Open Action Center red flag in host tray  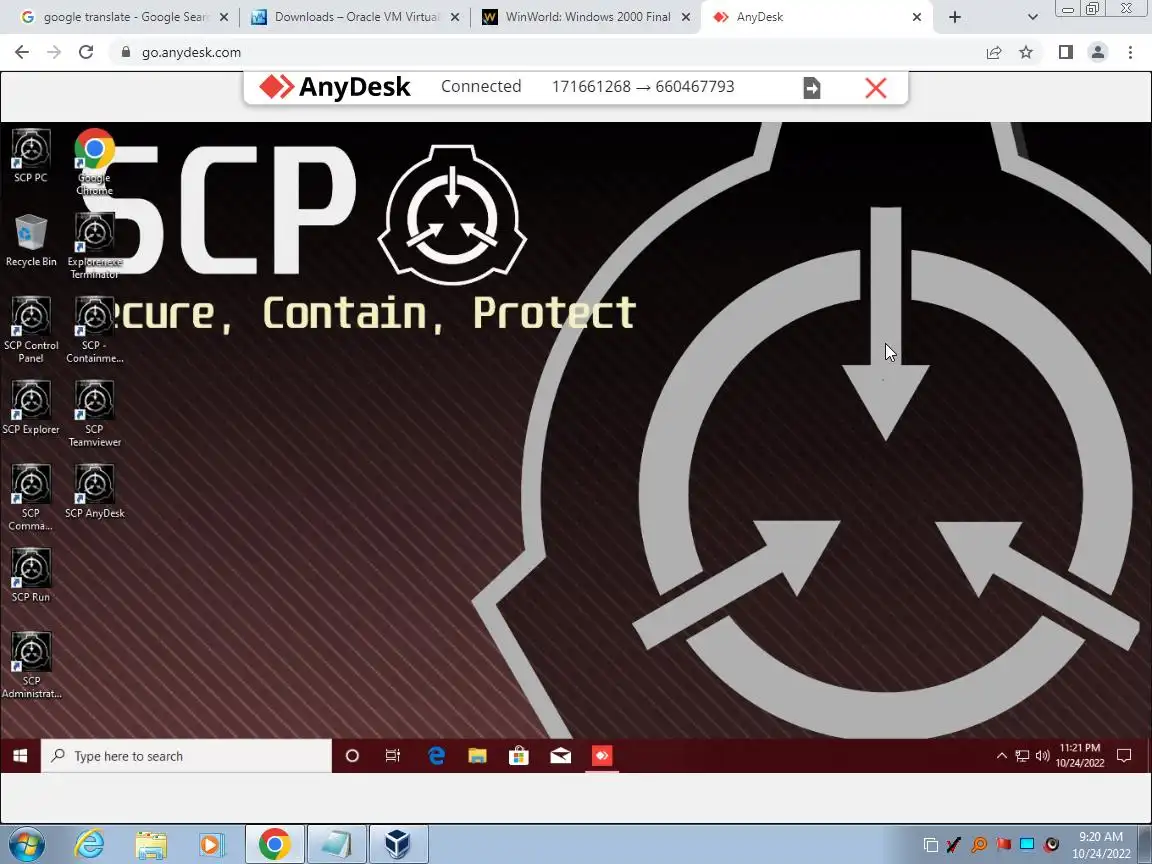coord(1003,844)
